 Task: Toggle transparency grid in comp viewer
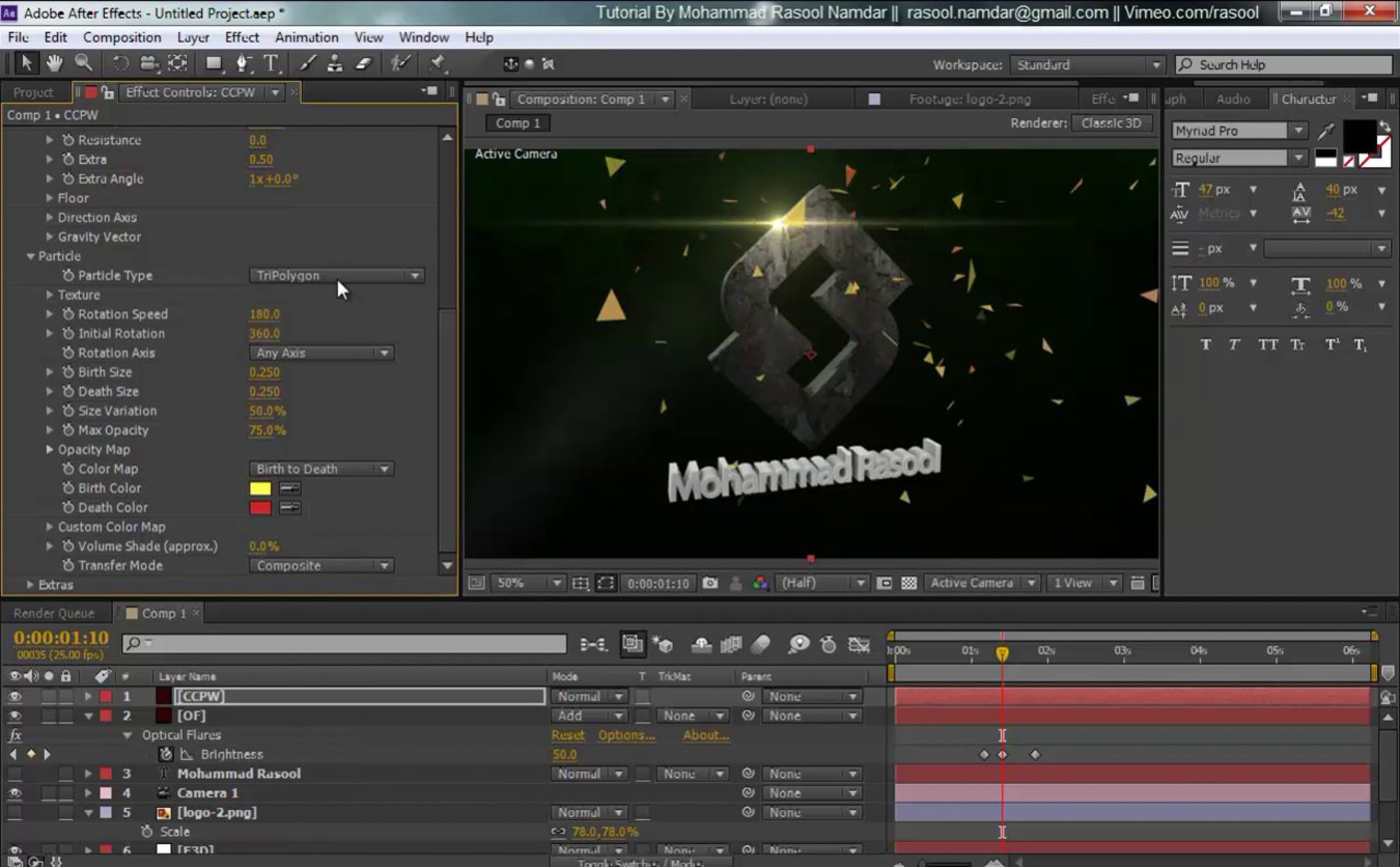pyautogui.click(x=909, y=583)
